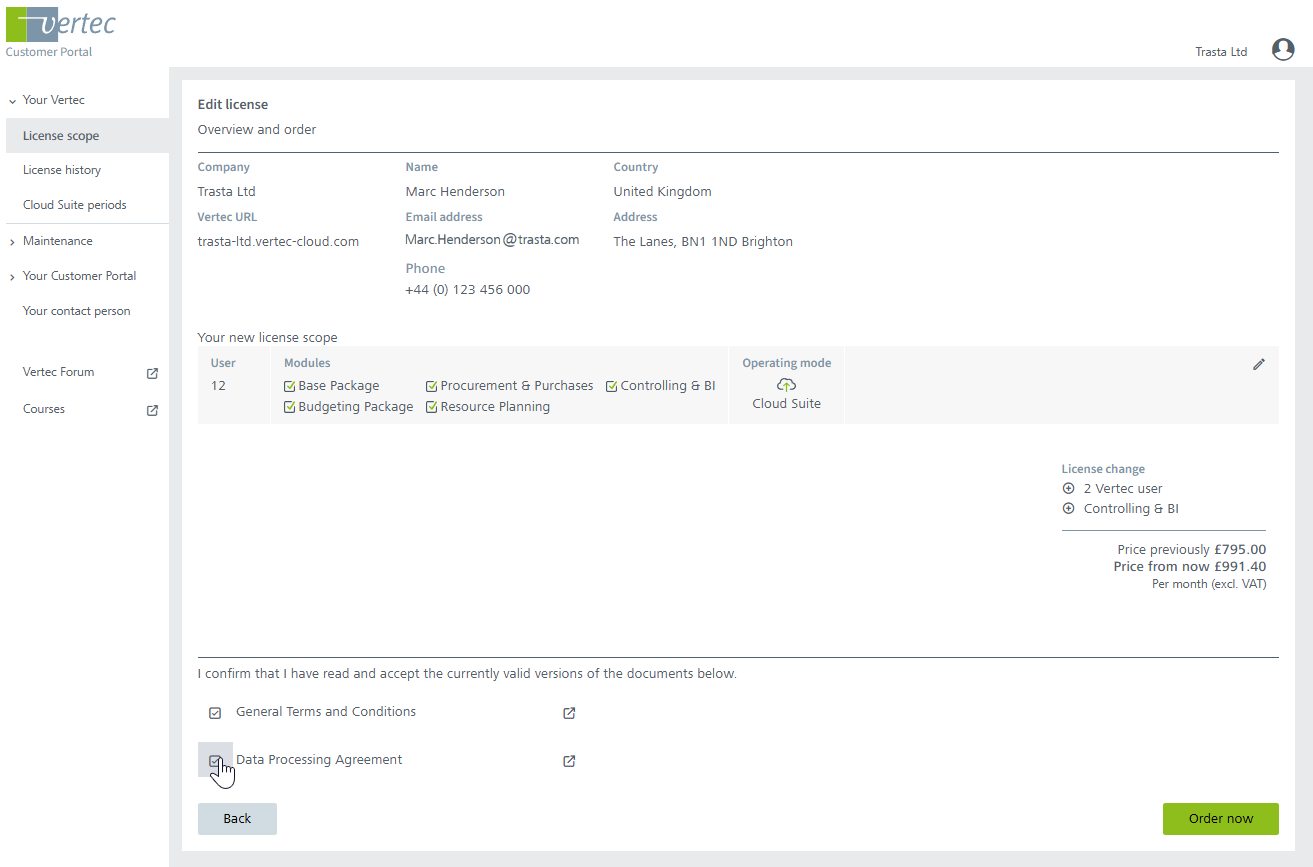Open License history in the sidebar
Image resolution: width=1313 pixels, height=867 pixels.
62,170
